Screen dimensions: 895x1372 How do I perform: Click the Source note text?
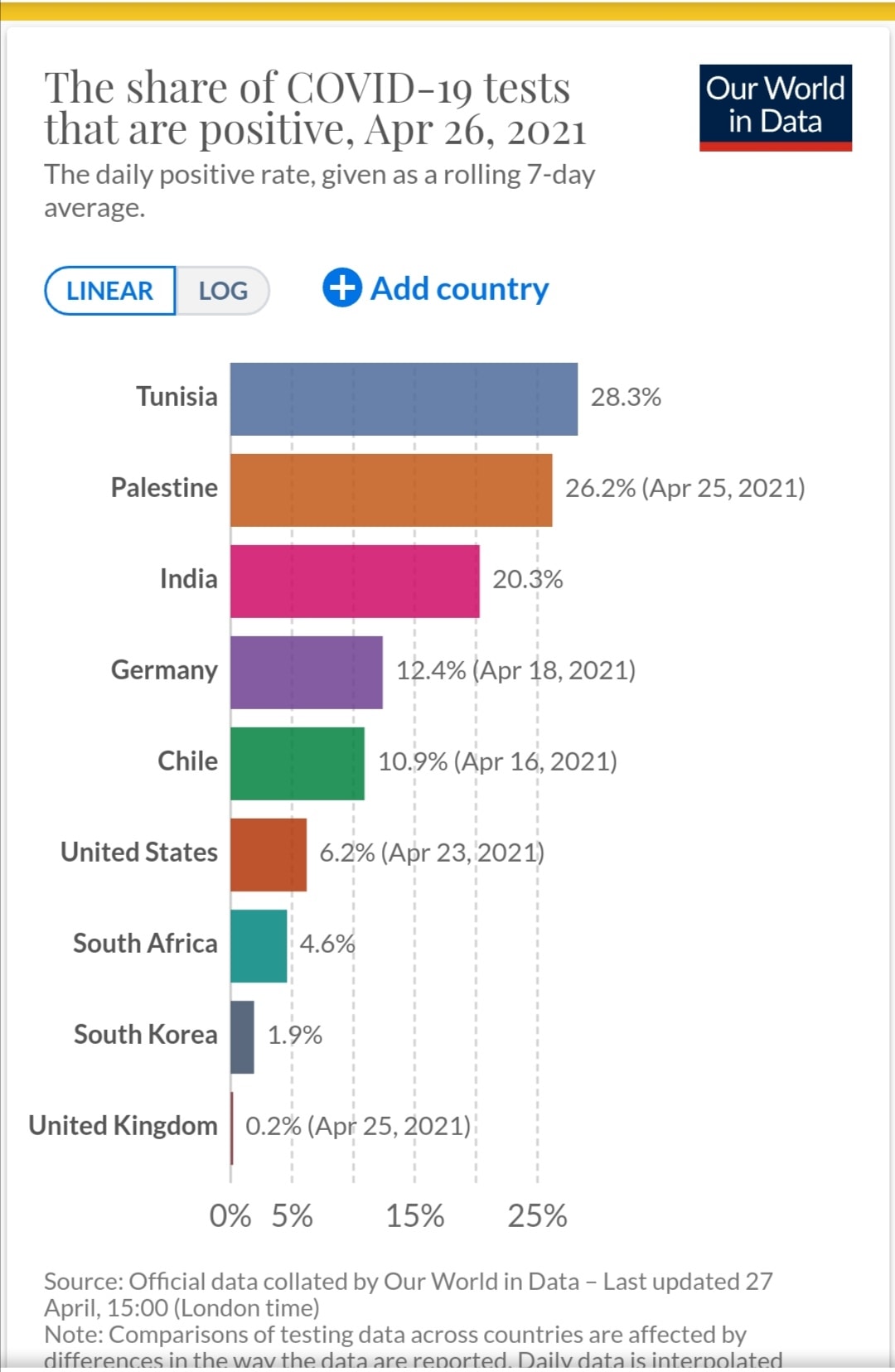click(x=409, y=1294)
